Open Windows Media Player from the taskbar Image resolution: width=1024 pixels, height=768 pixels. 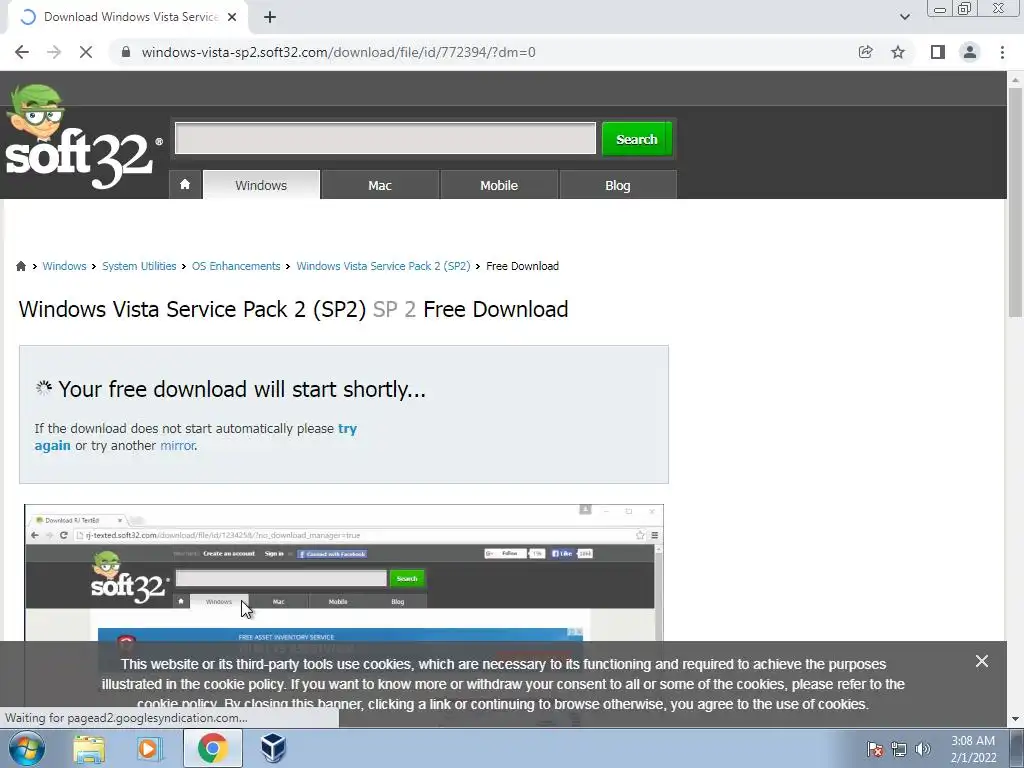[x=149, y=748]
